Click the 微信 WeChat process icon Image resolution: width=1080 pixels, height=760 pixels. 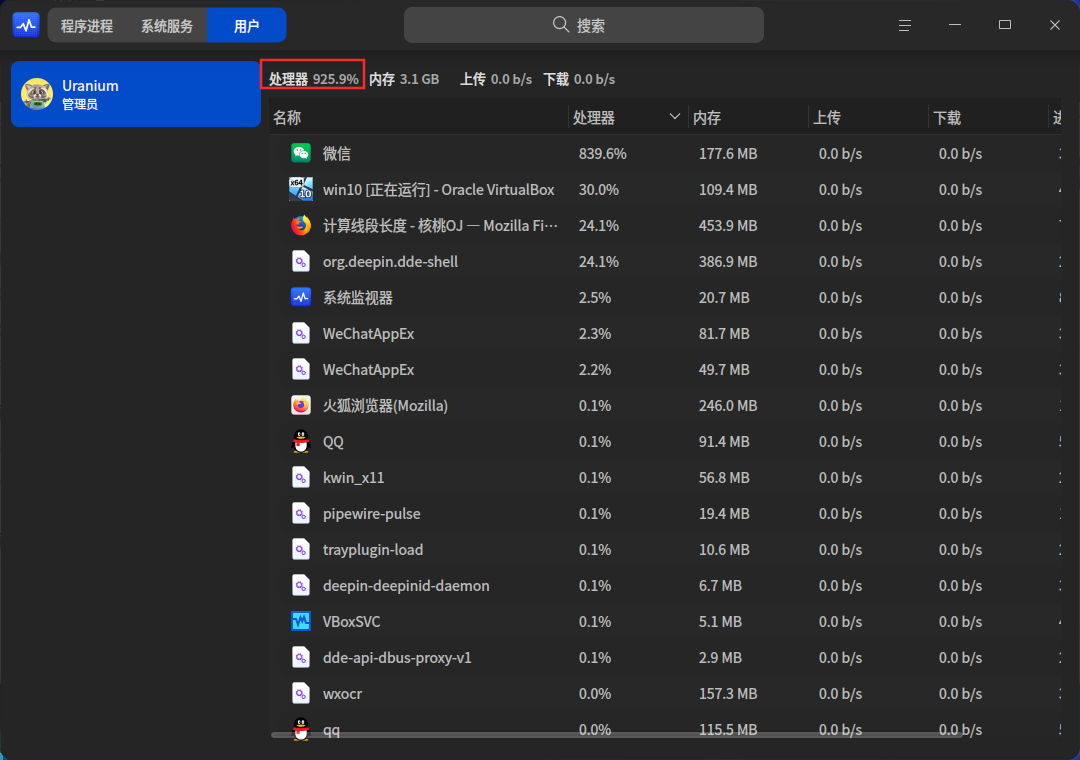click(301, 153)
